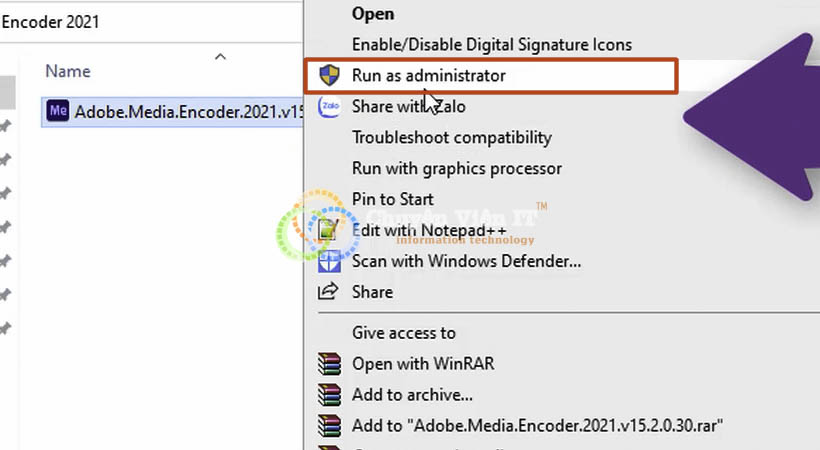This screenshot has width=820, height=450.
Task: Select Run with graphics processor
Action: click(457, 168)
